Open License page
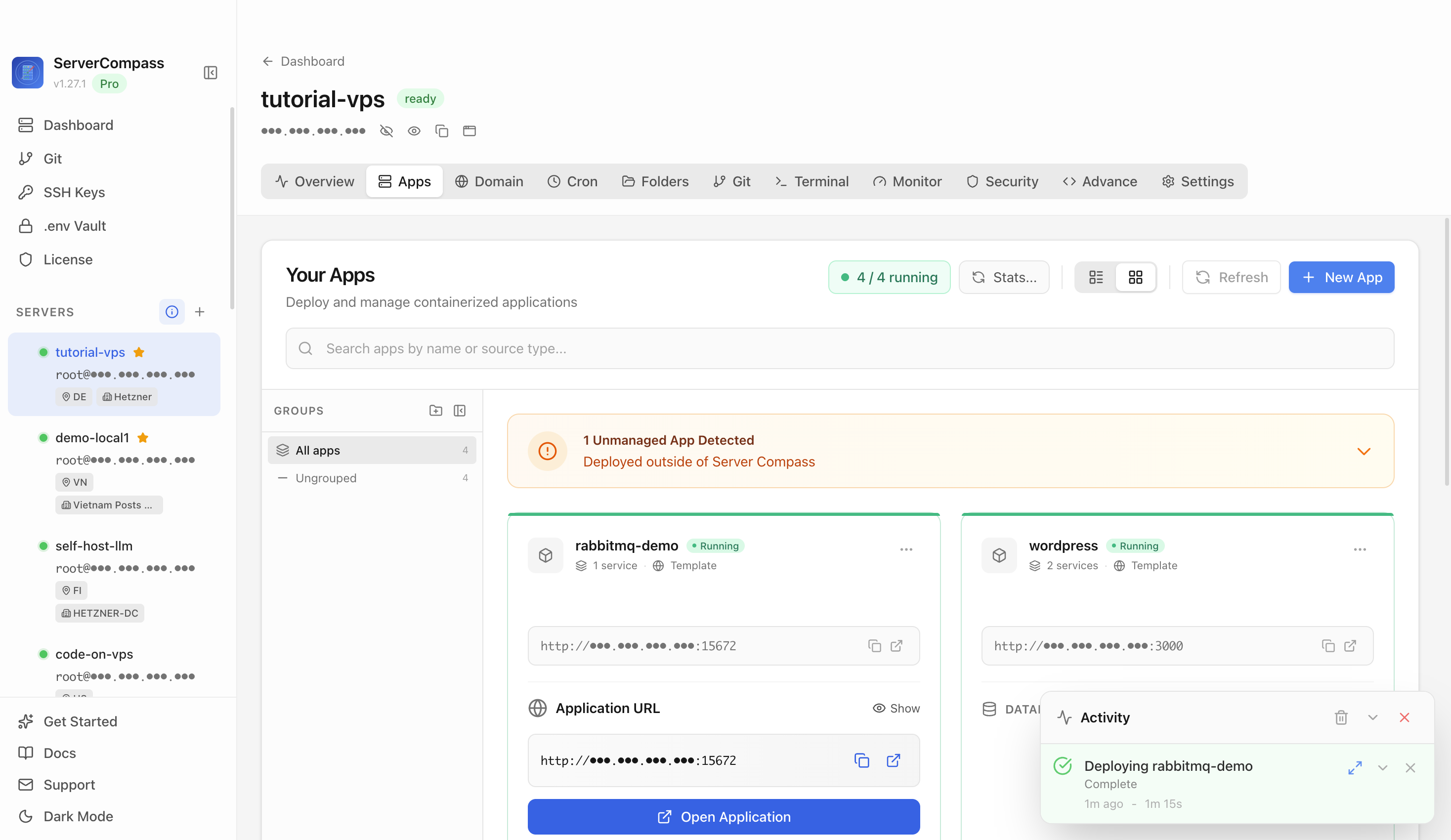Viewport: 1451px width, 840px height. pos(68,259)
